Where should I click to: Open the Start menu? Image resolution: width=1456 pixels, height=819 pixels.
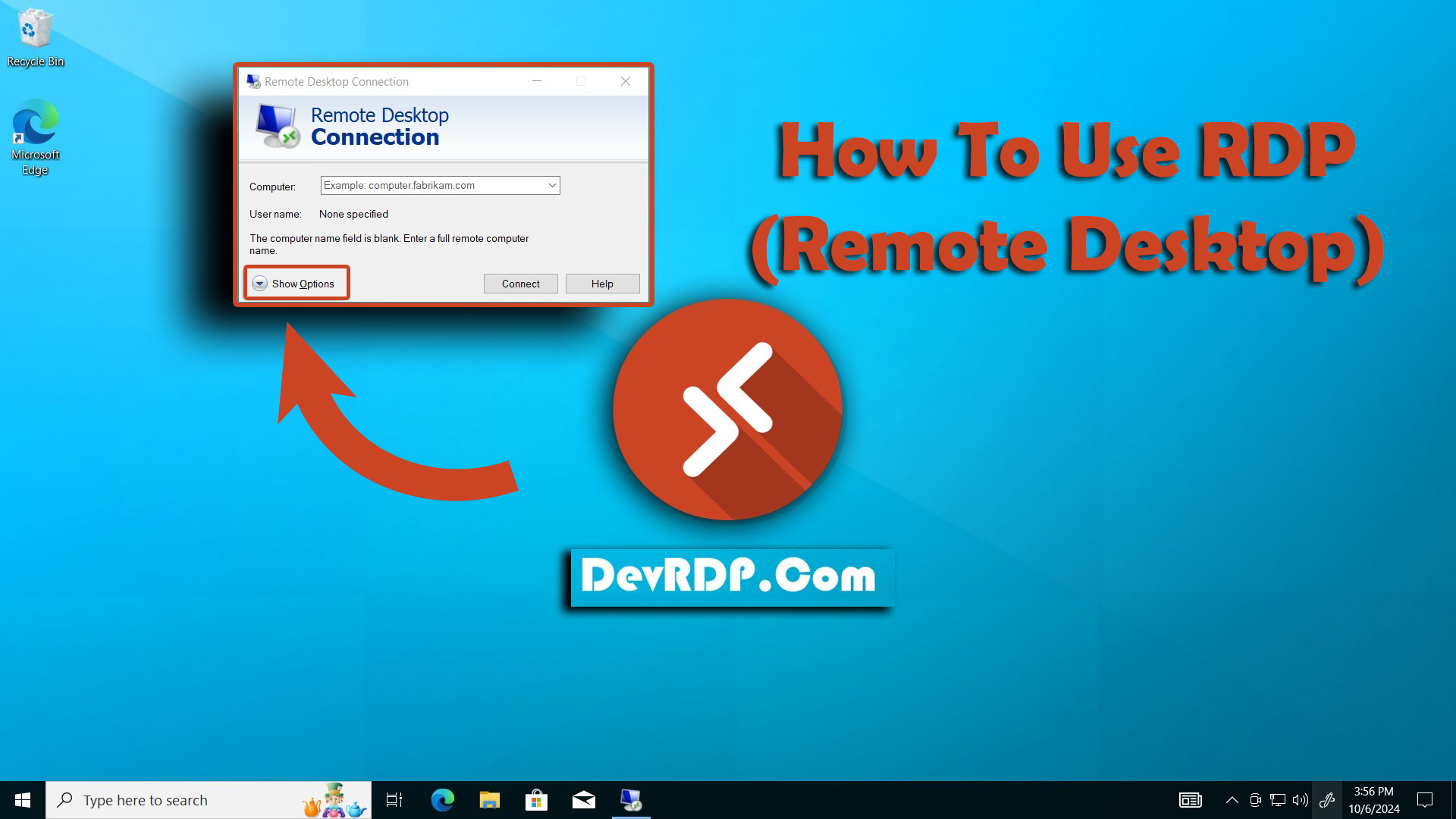[x=22, y=799]
